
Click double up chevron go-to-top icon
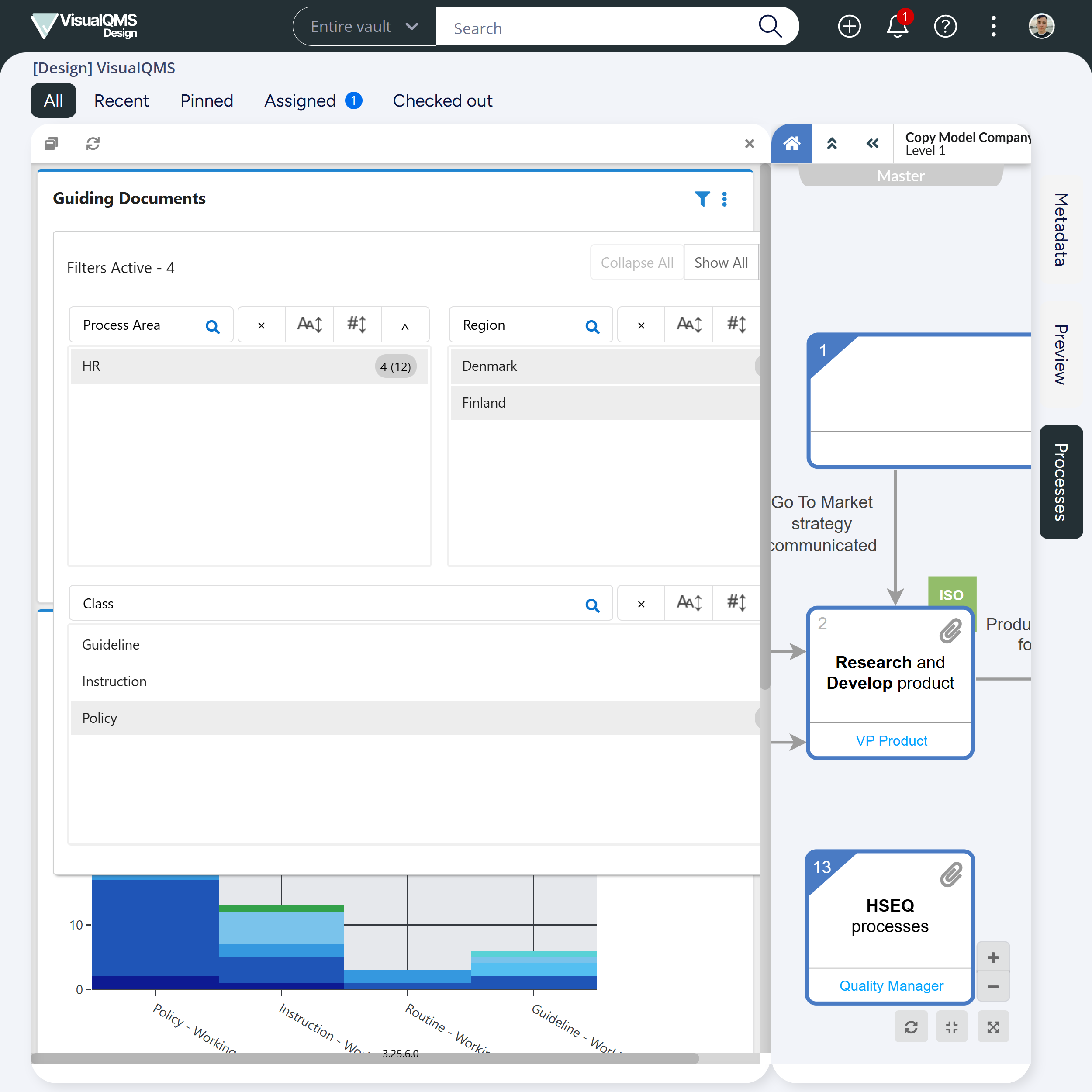[x=832, y=144]
